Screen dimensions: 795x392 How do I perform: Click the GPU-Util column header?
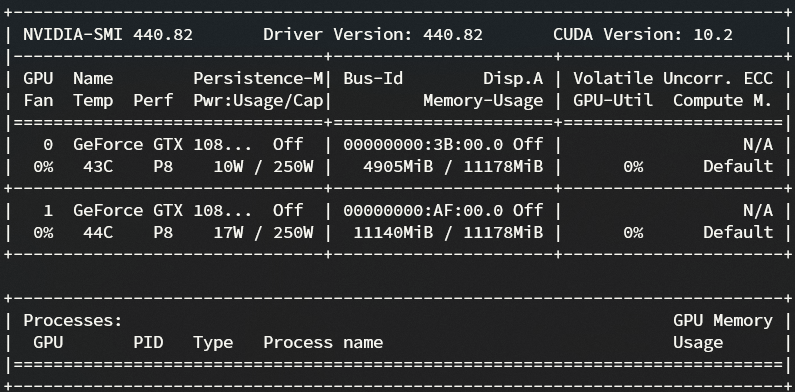coord(613,100)
